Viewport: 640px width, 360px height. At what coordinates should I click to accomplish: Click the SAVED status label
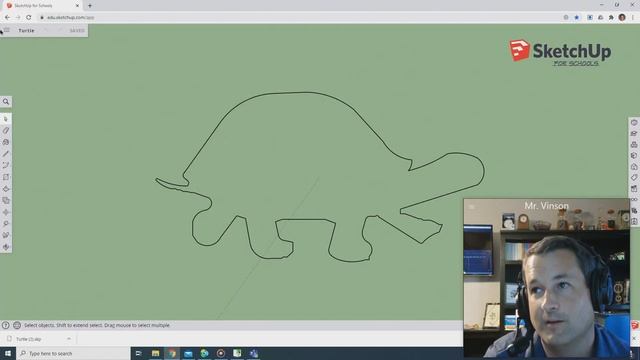(77, 31)
